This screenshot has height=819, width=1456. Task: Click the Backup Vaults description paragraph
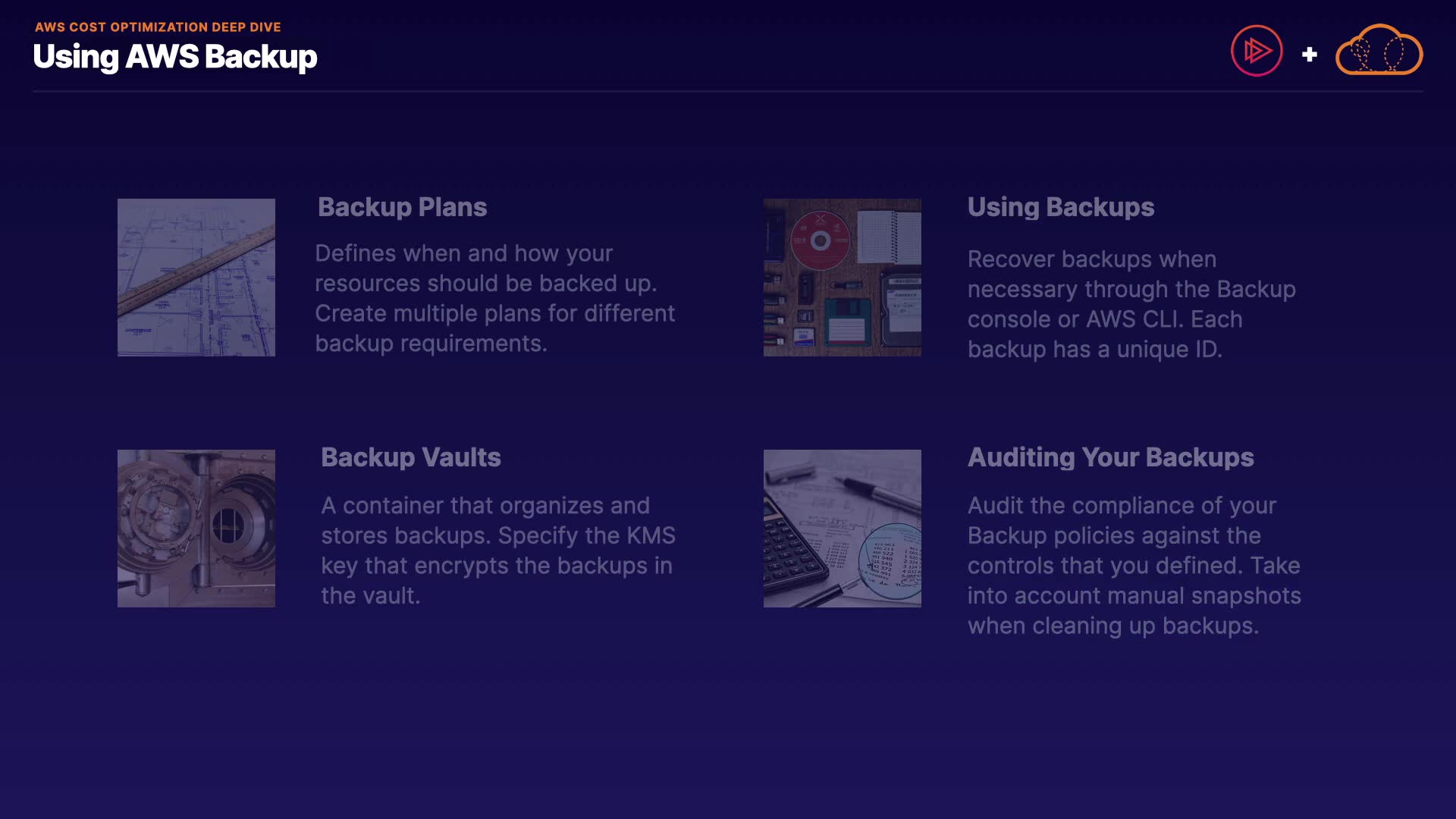497,551
